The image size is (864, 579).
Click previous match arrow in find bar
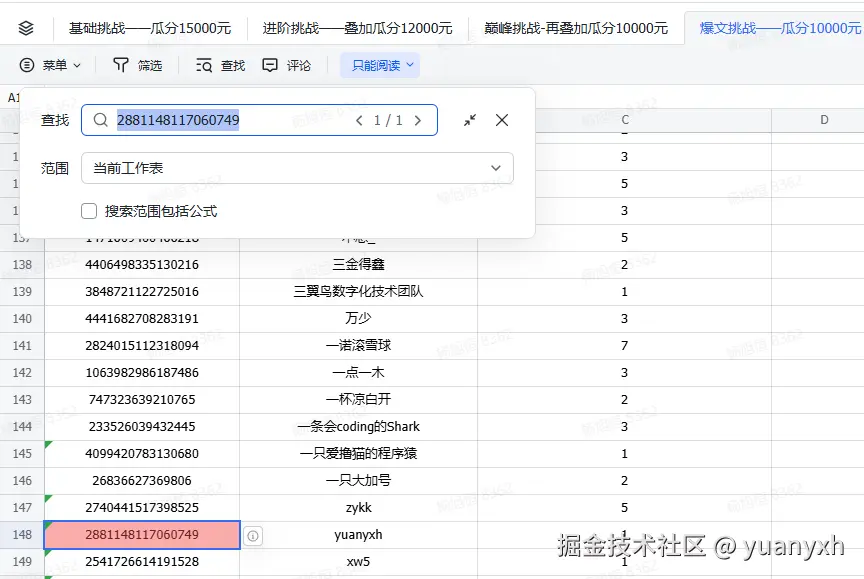click(359, 119)
